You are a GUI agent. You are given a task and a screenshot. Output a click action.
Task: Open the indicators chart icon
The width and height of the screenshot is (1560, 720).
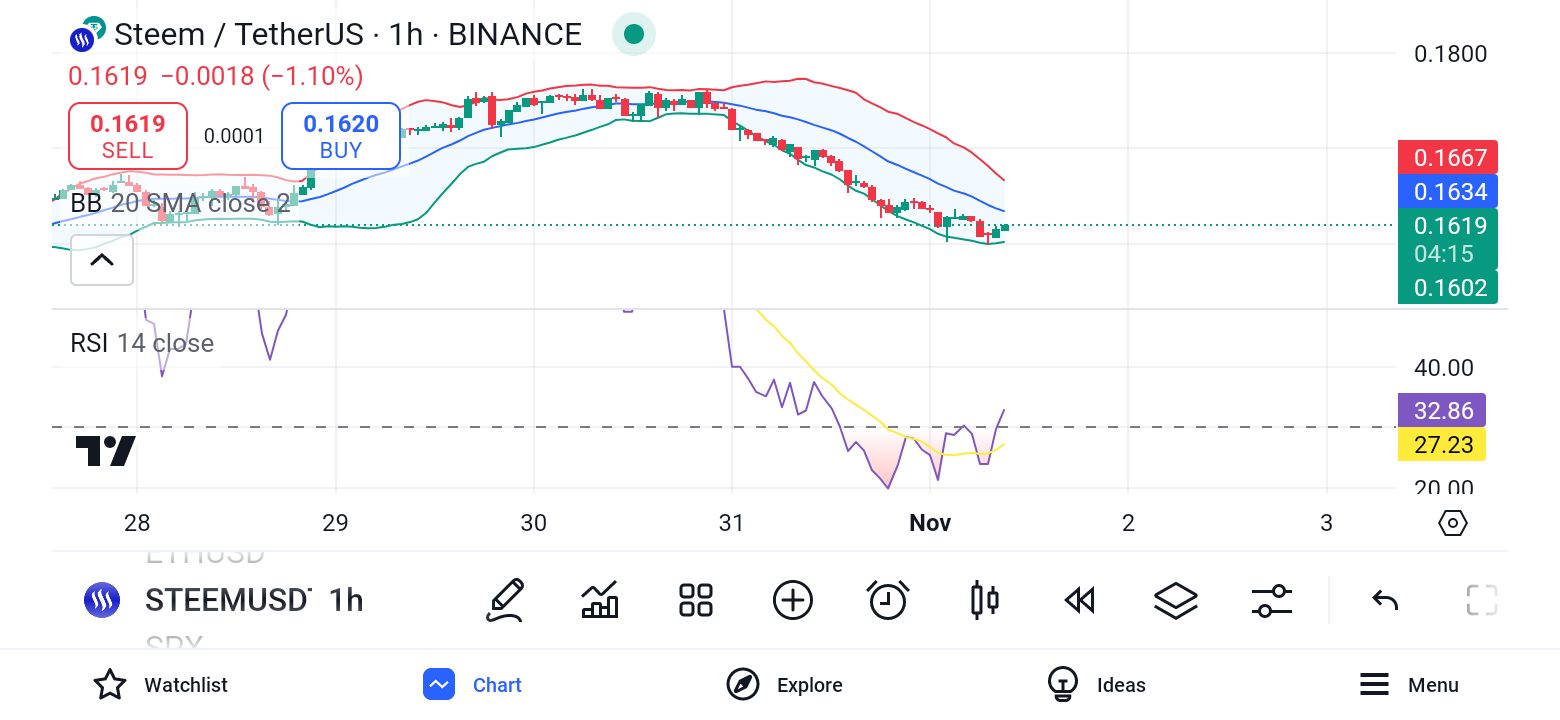point(600,600)
